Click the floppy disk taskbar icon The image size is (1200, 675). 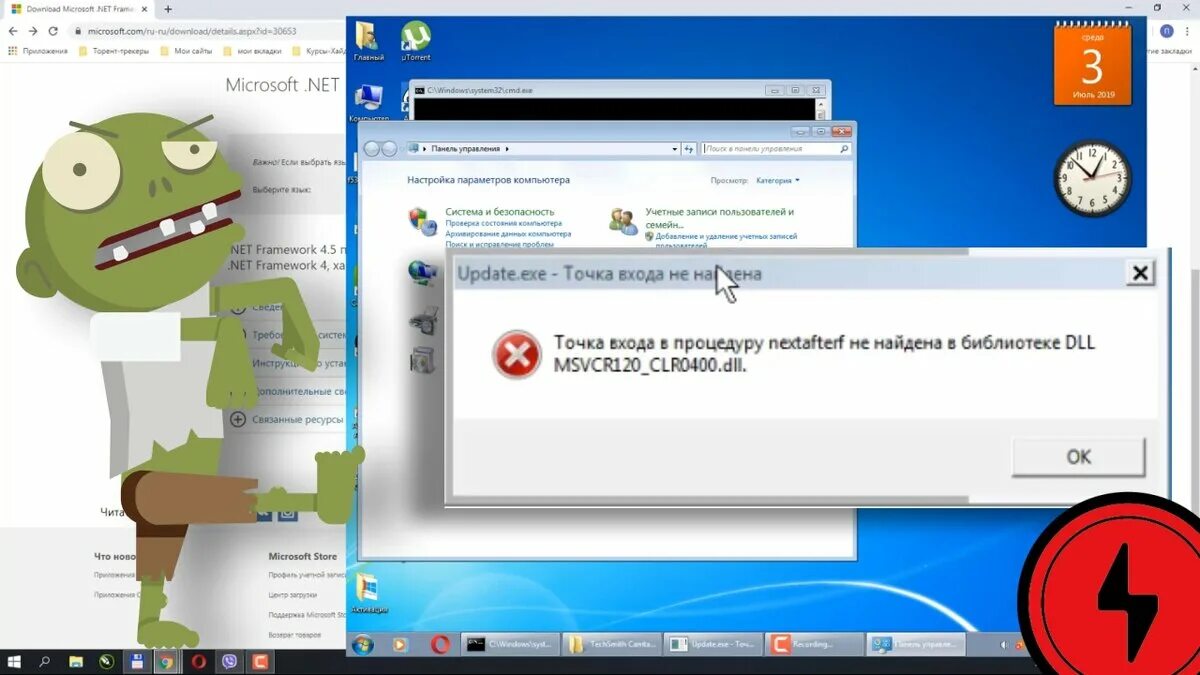click(x=137, y=662)
